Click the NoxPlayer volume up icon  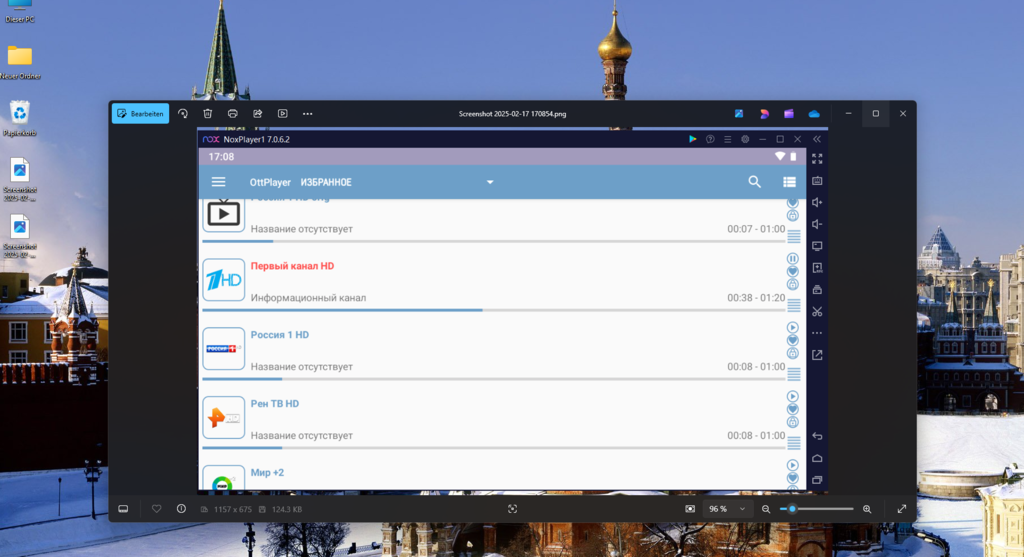point(817,202)
